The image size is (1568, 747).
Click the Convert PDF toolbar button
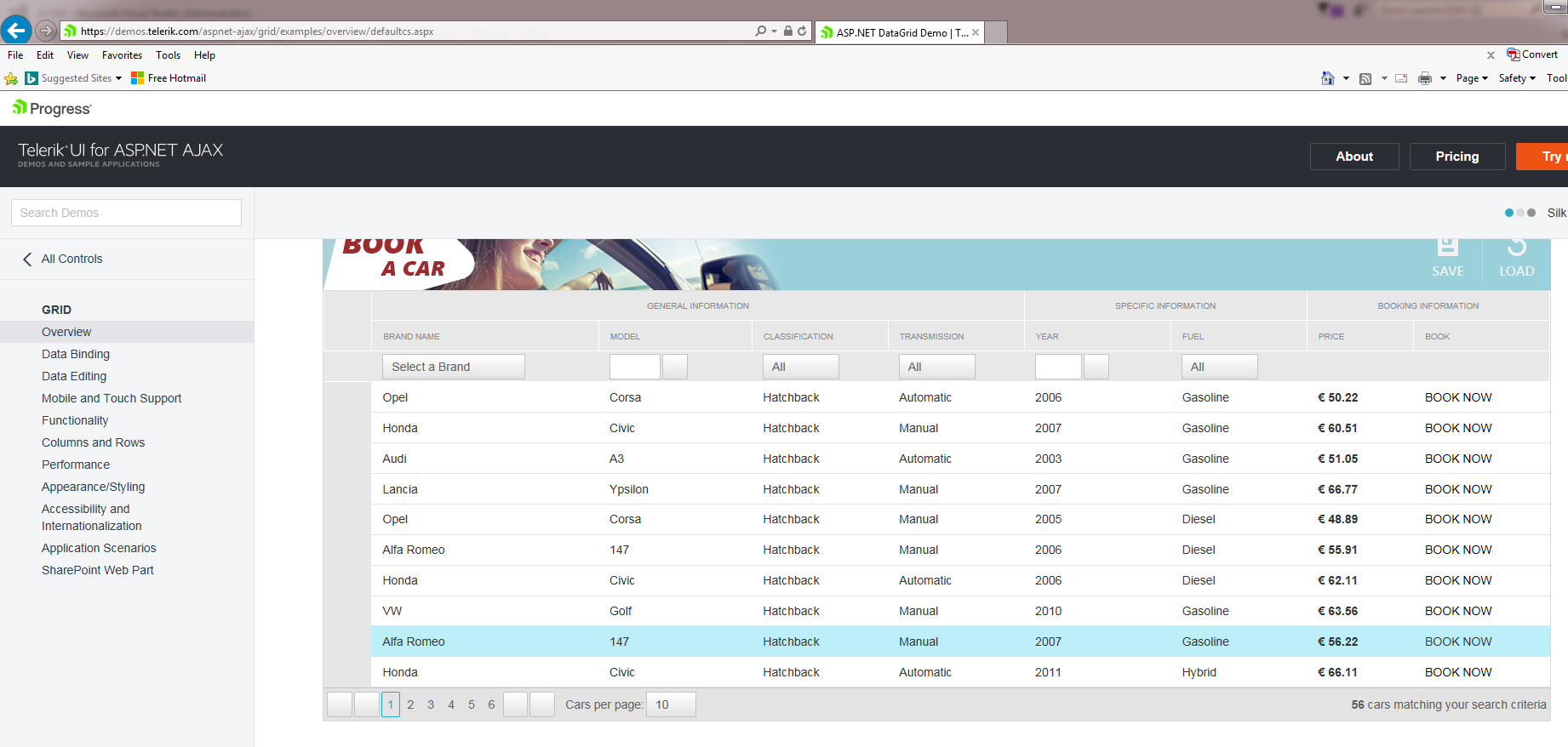(1532, 54)
